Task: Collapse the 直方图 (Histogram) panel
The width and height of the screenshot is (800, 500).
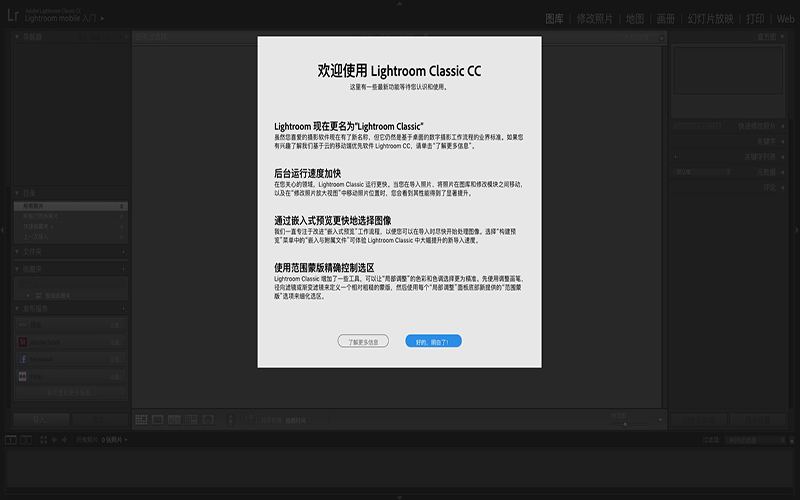Action: 782,37
